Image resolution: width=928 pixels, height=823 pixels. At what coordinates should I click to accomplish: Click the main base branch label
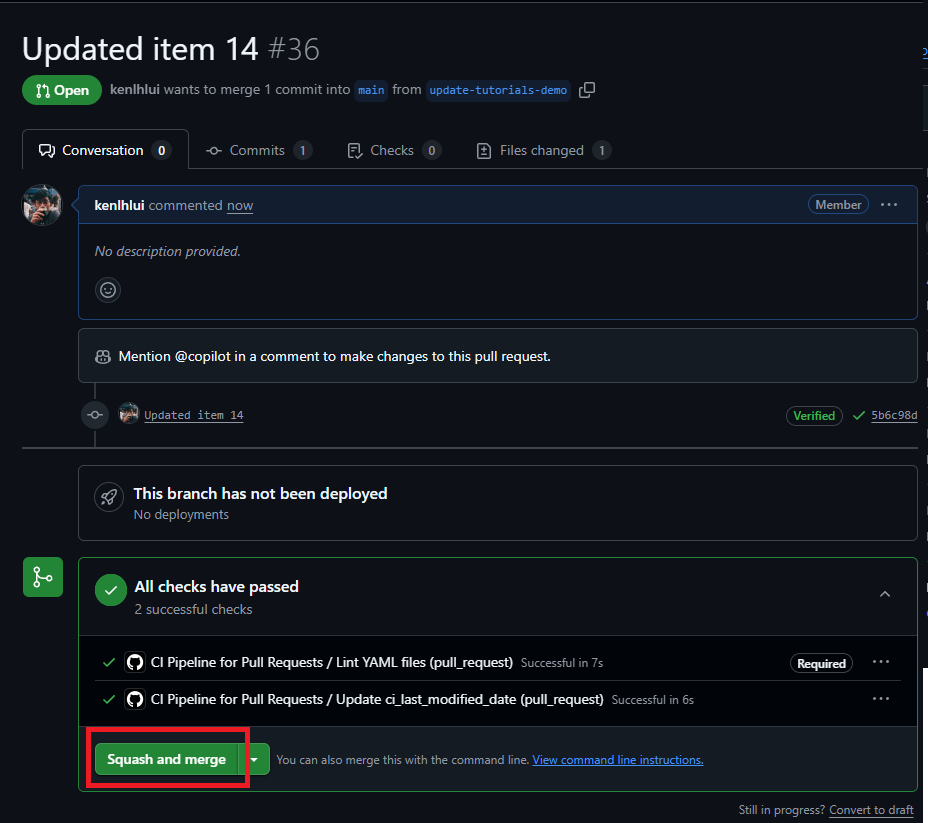pos(371,90)
